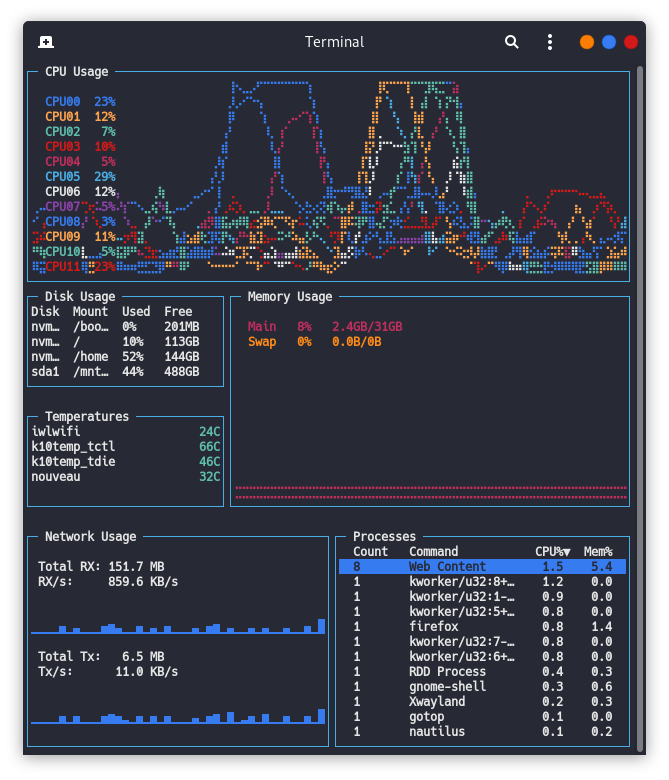The image size is (669, 780).
Task: Close window with red circle button
Action: click(x=631, y=42)
